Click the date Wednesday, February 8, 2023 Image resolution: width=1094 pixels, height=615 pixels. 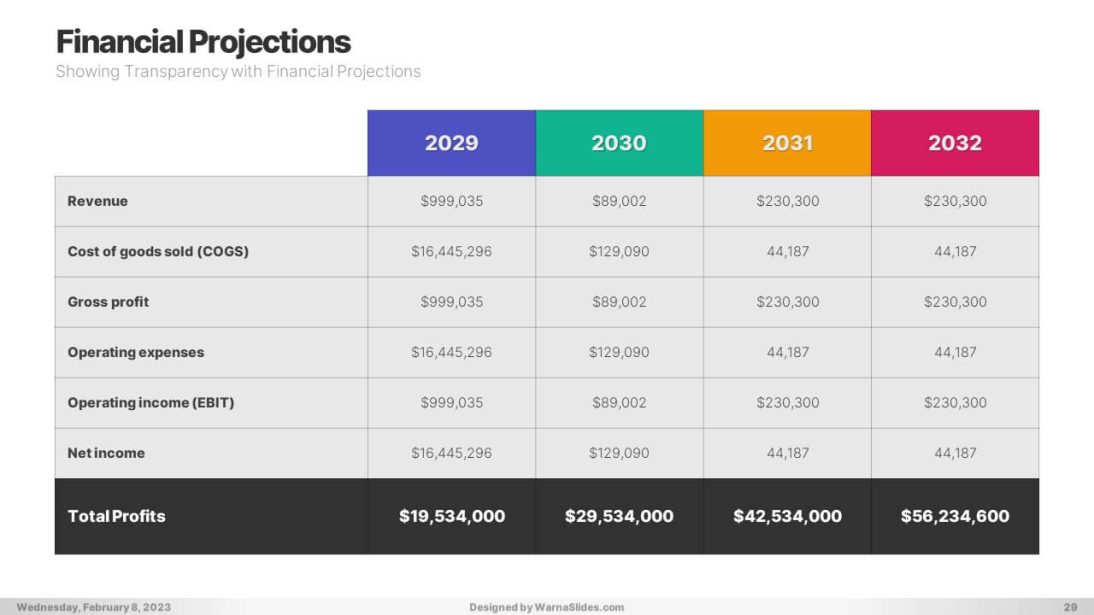93,607
